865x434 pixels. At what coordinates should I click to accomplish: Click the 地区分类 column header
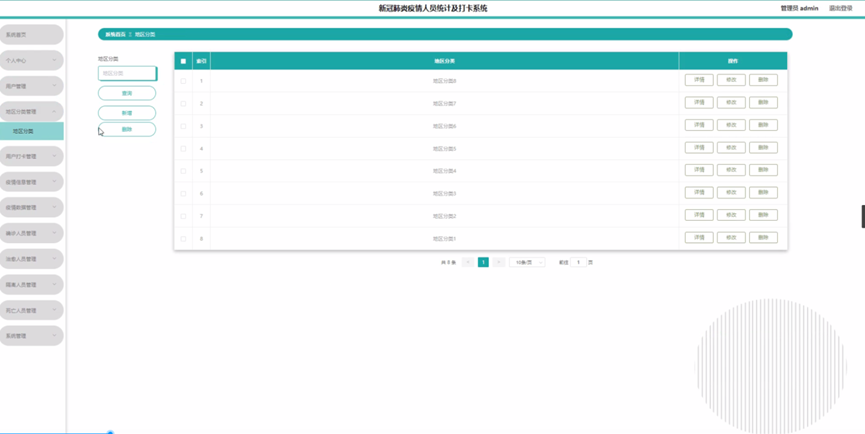click(445, 61)
